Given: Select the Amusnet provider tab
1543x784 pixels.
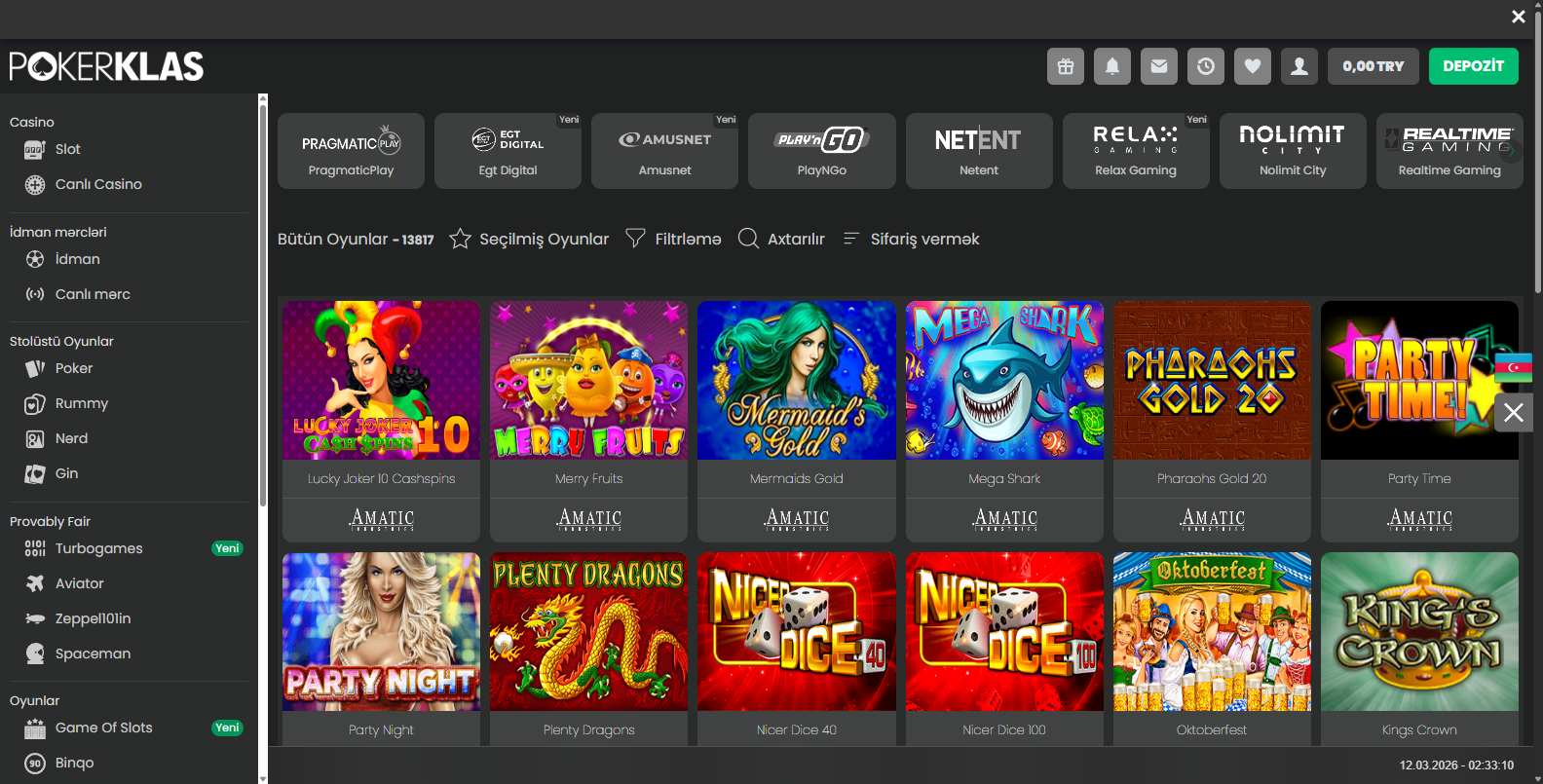Looking at the screenshot, I should pyautogui.click(x=664, y=151).
